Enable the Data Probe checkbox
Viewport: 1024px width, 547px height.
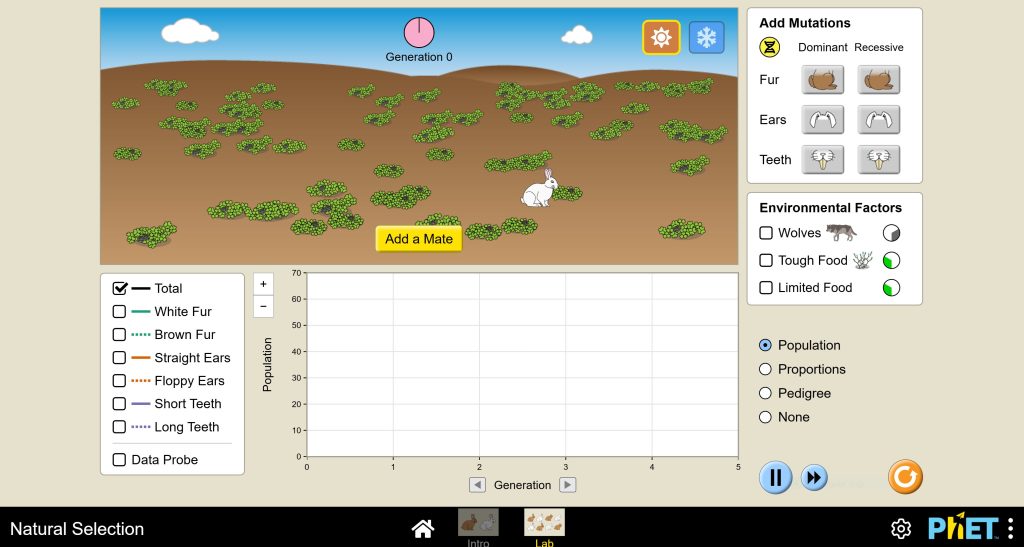pyautogui.click(x=119, y=460)
